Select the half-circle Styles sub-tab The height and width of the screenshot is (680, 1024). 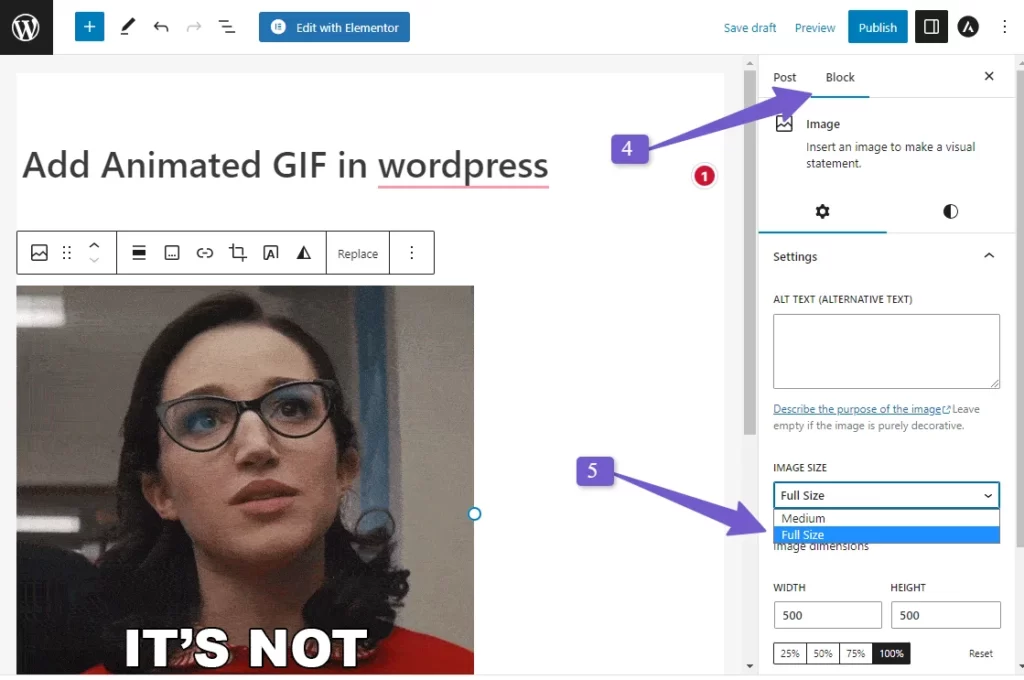(950, 212)
